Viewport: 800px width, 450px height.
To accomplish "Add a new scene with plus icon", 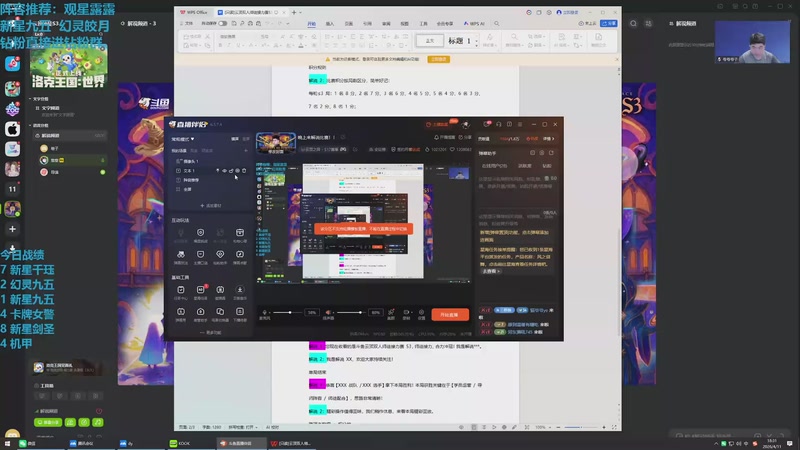I will [x=245, y=151].
